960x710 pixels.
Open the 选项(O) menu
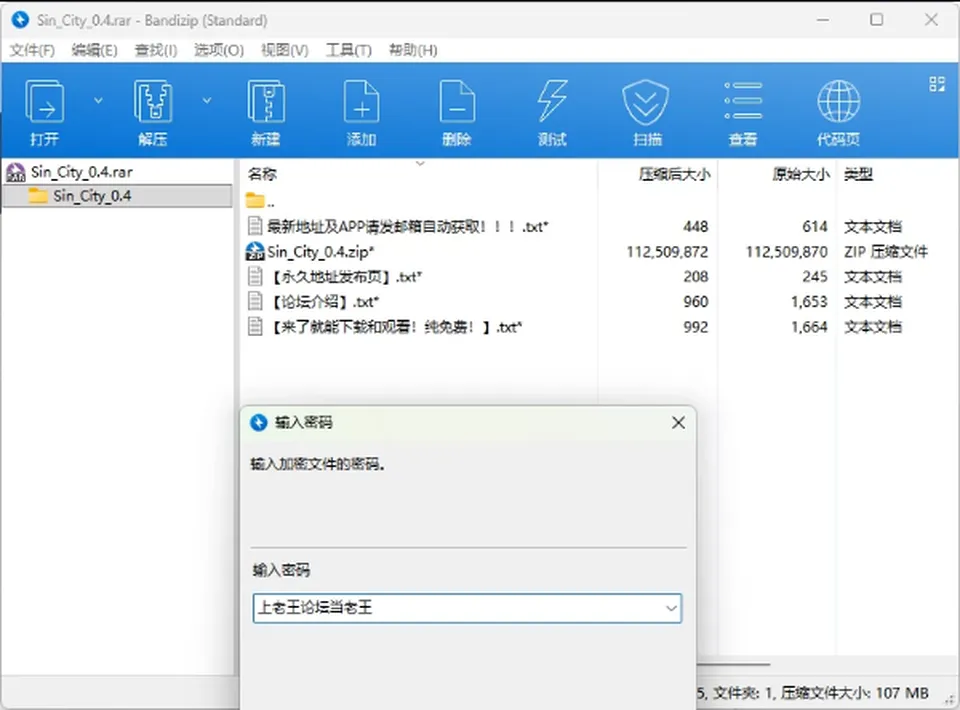pyautogui.click(x=219, y=50)
